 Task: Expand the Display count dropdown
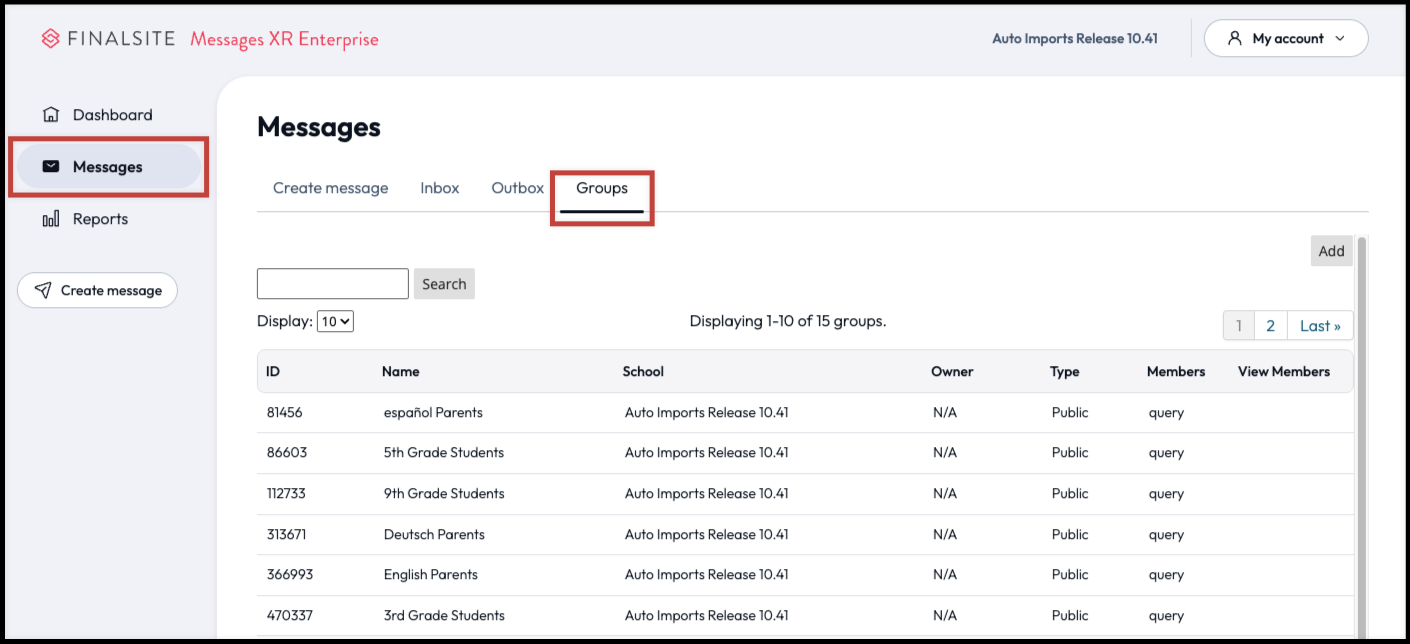335,322
